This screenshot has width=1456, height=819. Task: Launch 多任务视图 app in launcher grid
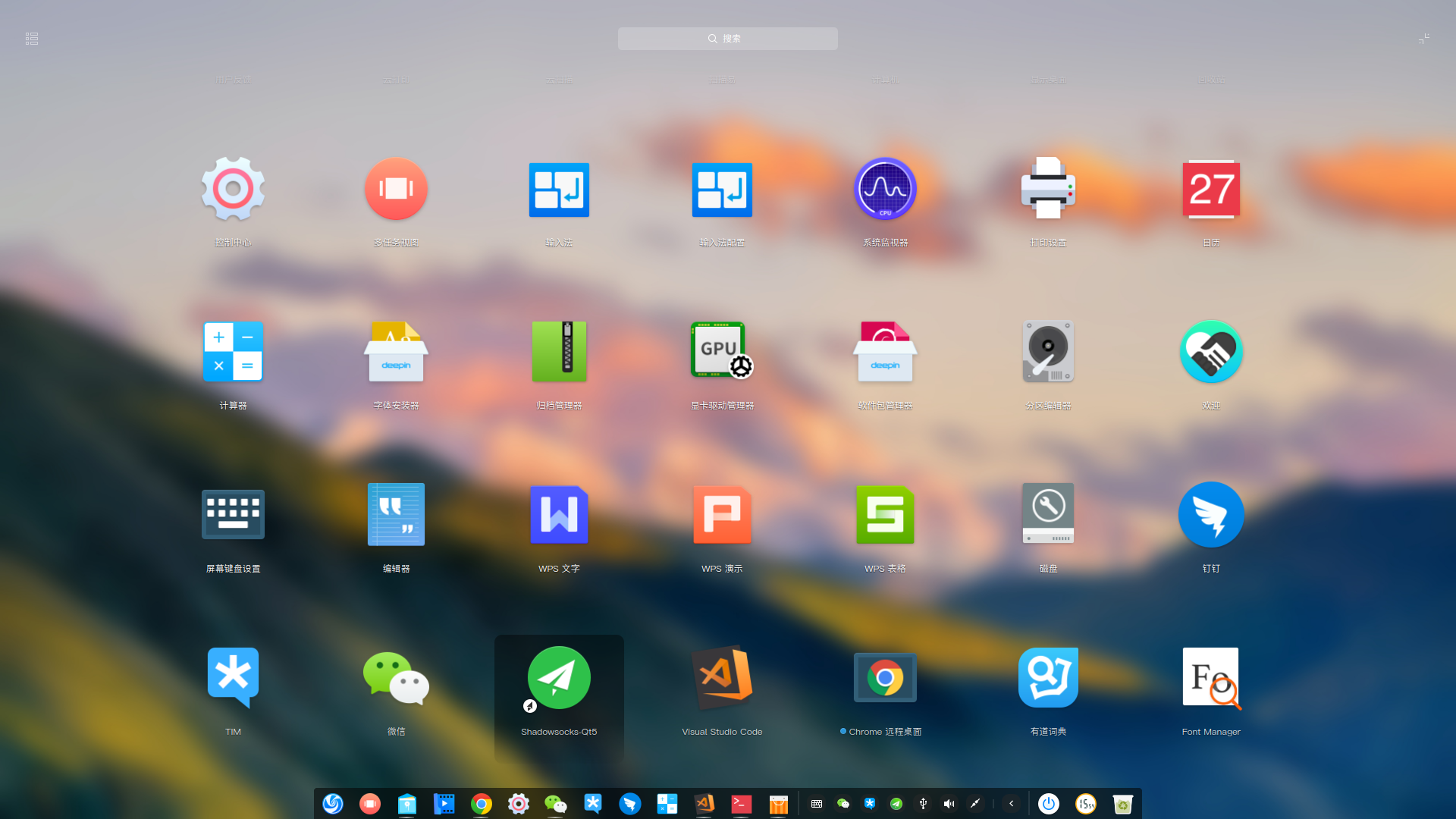(396, 190)
